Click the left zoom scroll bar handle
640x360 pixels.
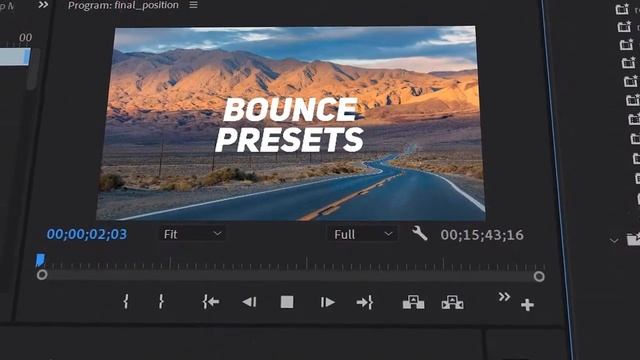42,275
